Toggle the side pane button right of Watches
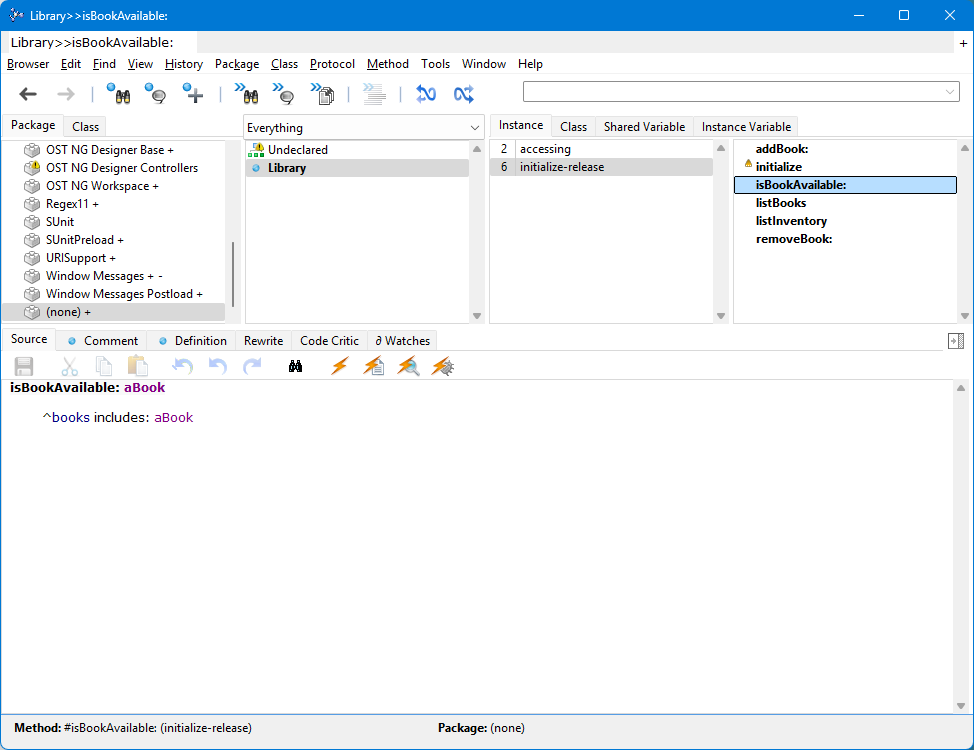The height and width of the screenshot is (750, 974). [x=955, y=341]
